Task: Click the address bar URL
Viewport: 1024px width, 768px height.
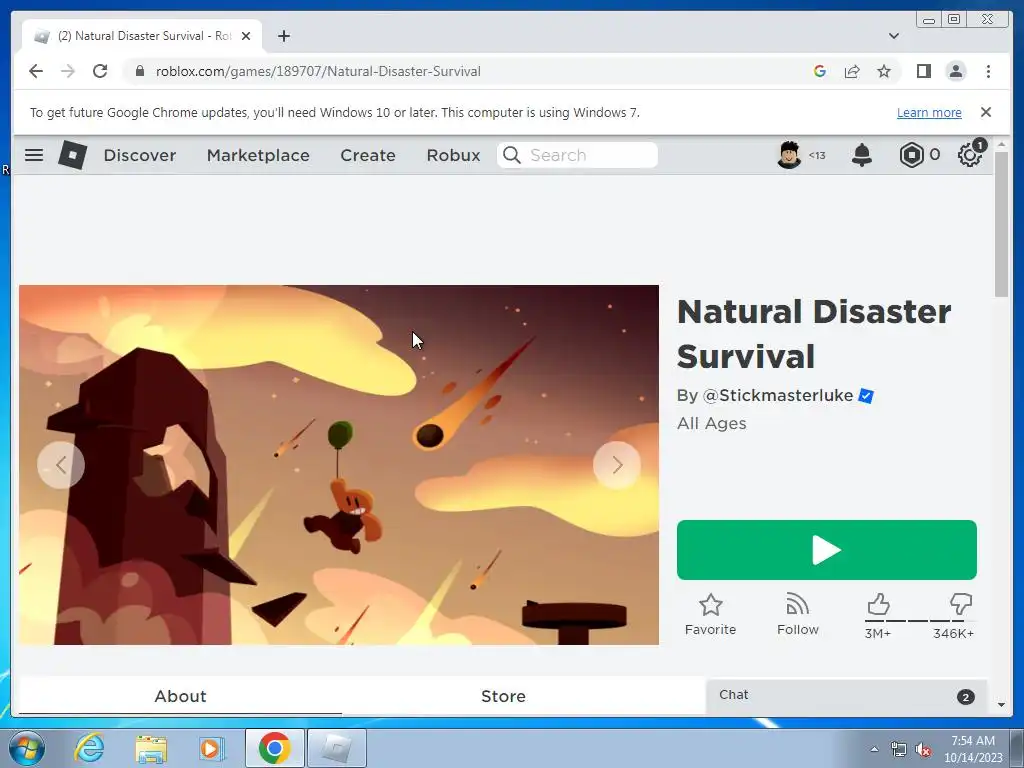Action: click(318, 71)
